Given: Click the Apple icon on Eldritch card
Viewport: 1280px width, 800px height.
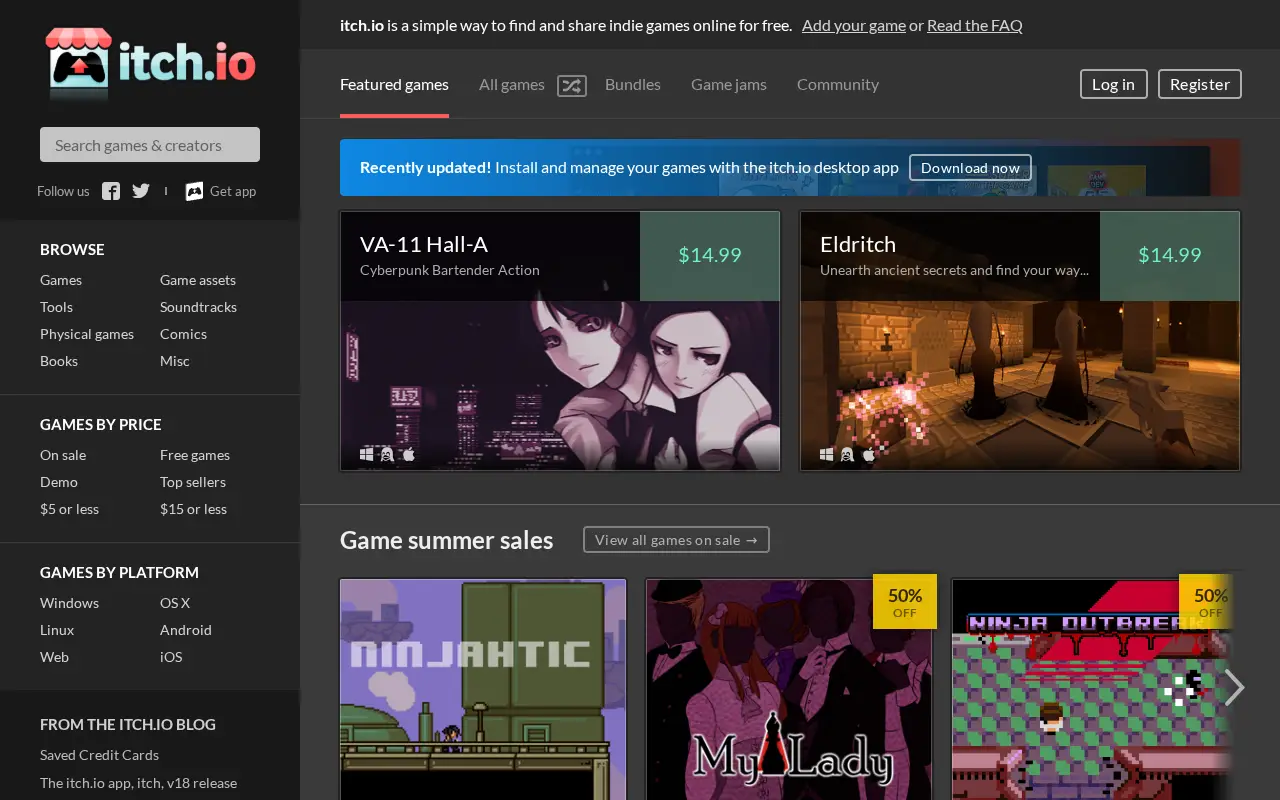Looking at the screenshot, I should coord(868,454).
